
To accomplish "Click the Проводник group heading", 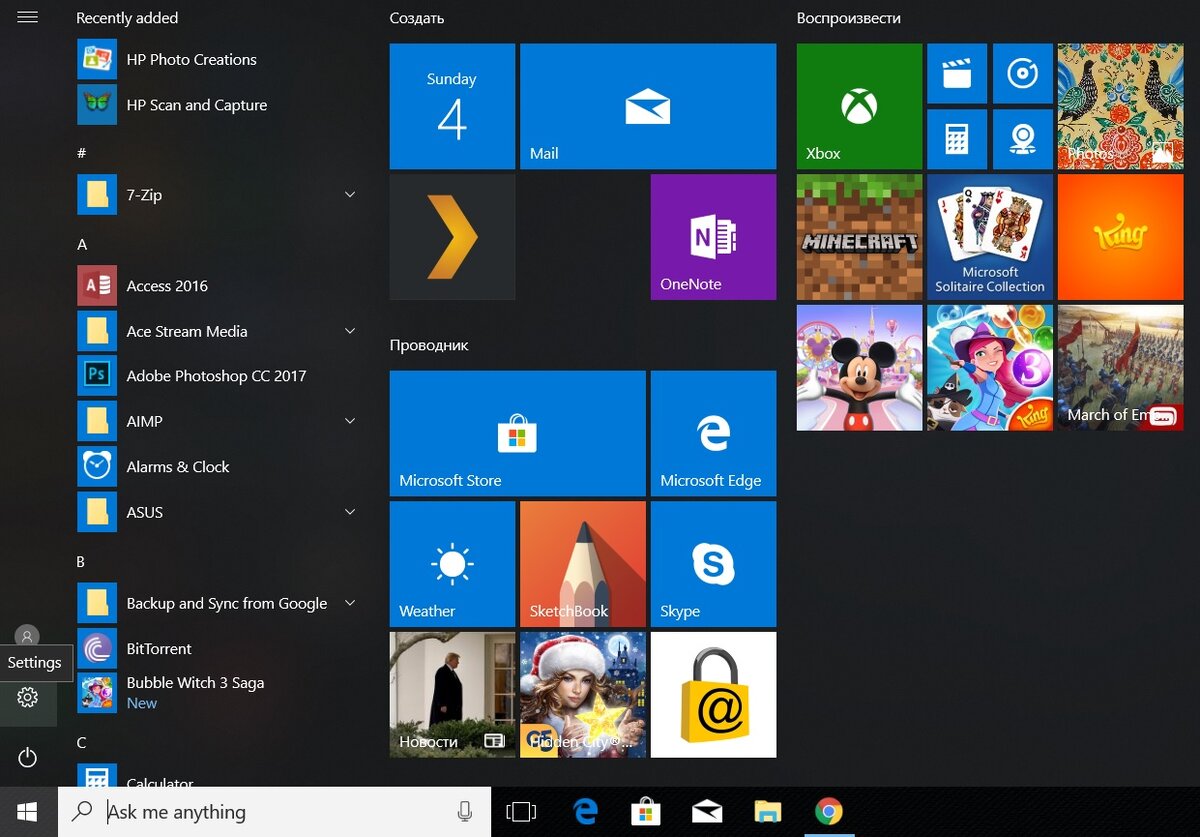I will pos(429,345).
